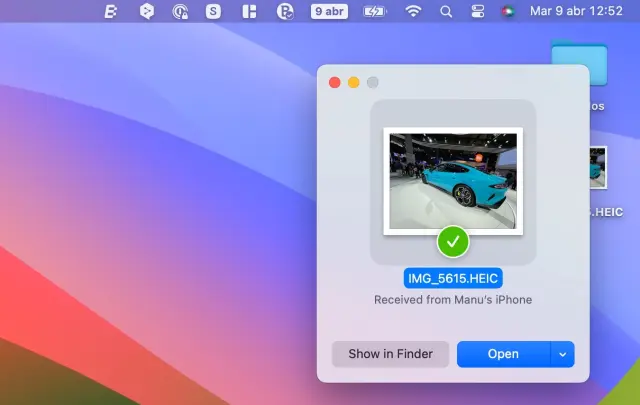Click the green checkmark badge
Image resolution: width=640 pixels, height=405 pixels.
coord(453,241)
